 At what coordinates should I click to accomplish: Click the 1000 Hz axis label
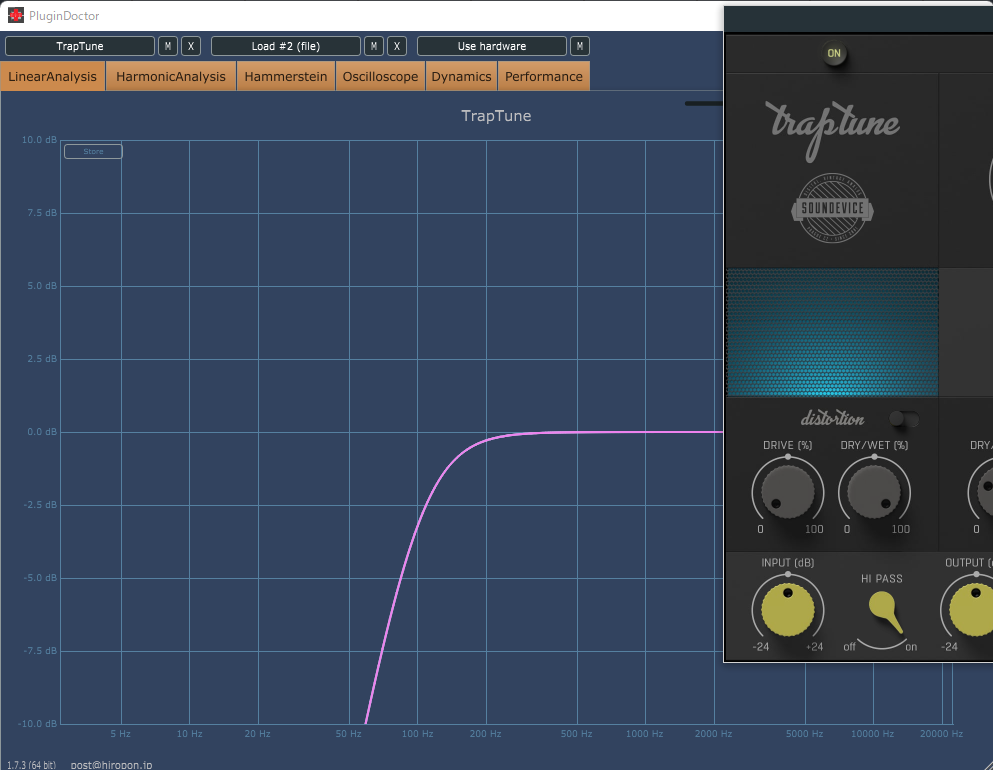pos(645,734)
